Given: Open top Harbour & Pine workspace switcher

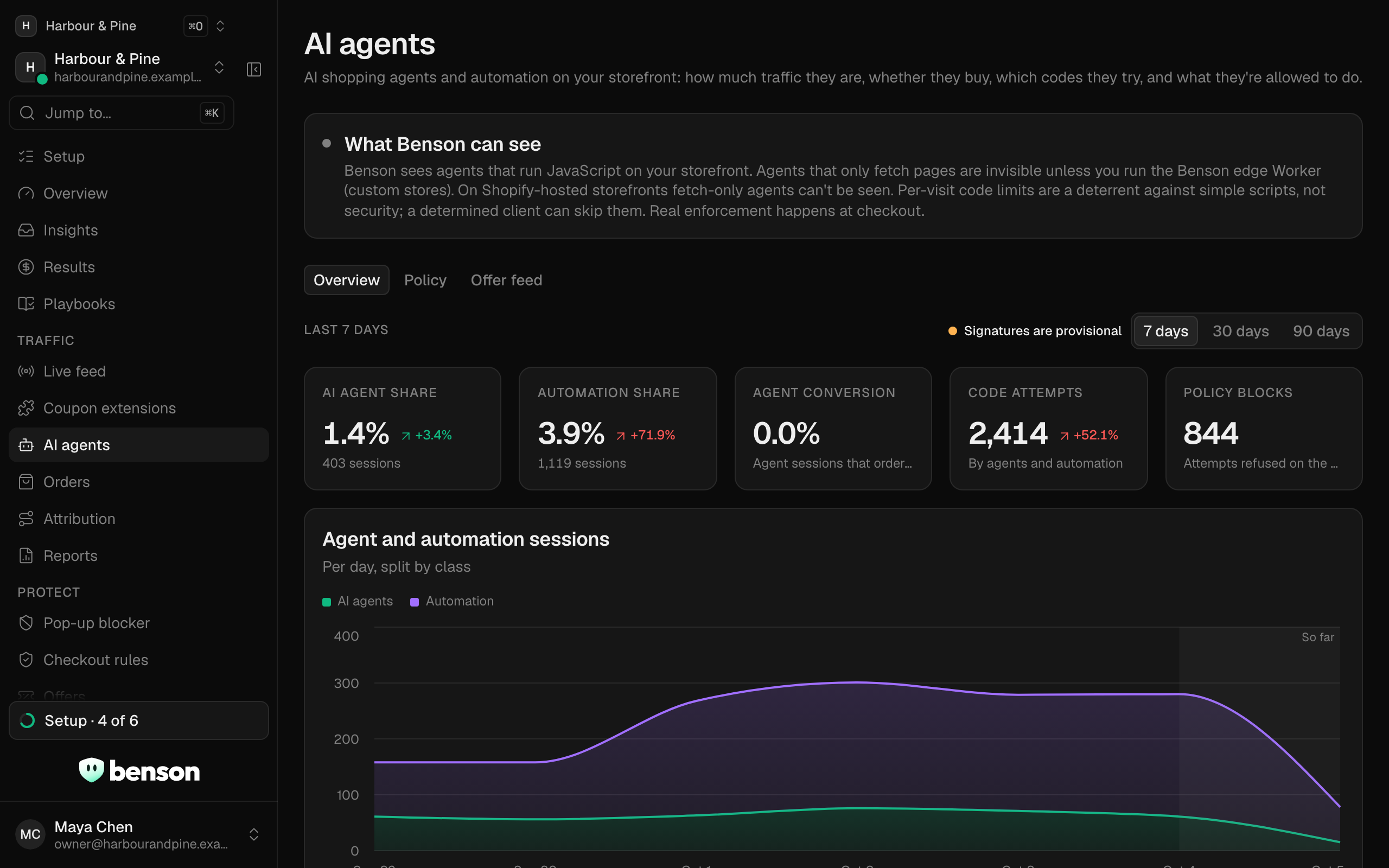Looking at the screenshot, I should coord(120,26).
